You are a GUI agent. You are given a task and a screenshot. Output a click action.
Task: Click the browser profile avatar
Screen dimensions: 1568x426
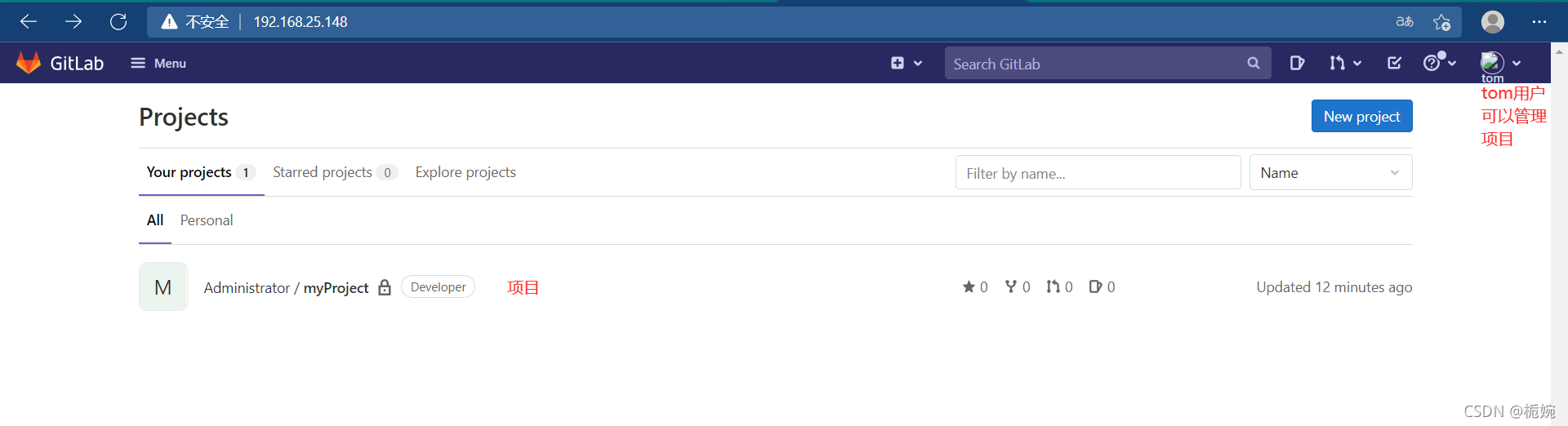pos(1493,22)
